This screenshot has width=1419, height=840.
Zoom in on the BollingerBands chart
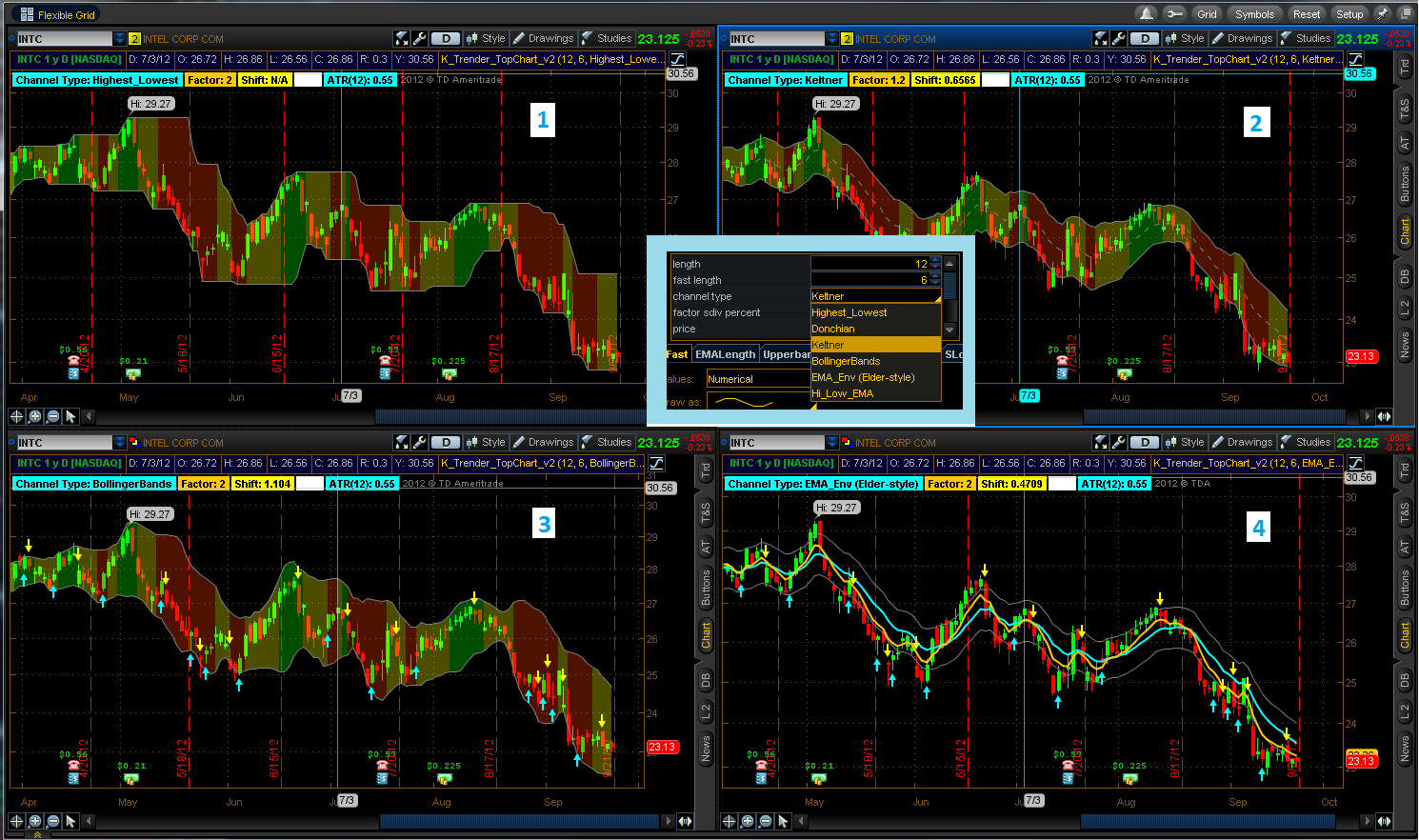click(35, 821)
